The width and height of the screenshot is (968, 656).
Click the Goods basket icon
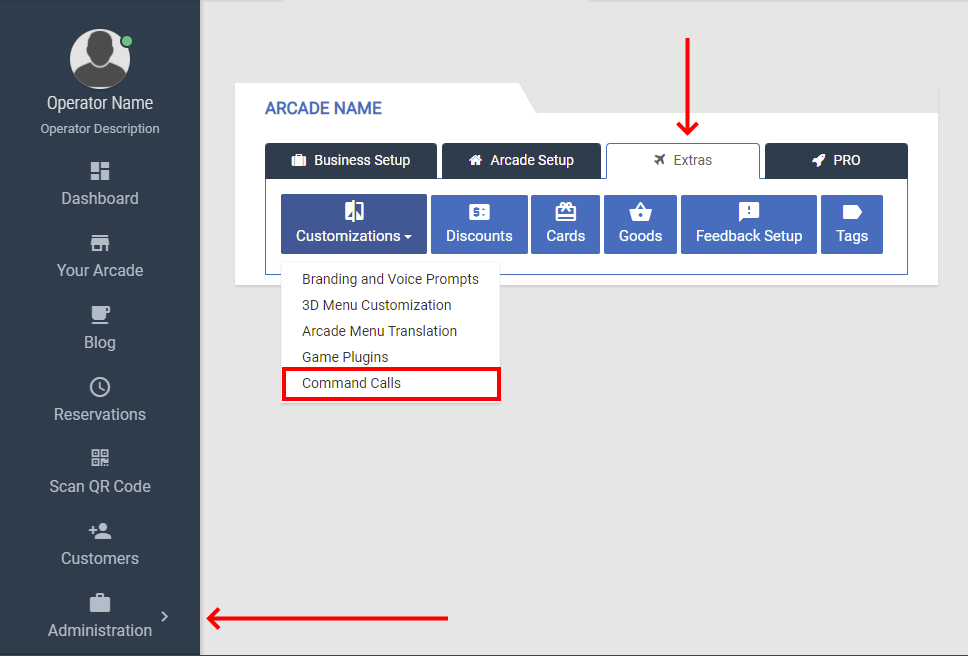640,212
